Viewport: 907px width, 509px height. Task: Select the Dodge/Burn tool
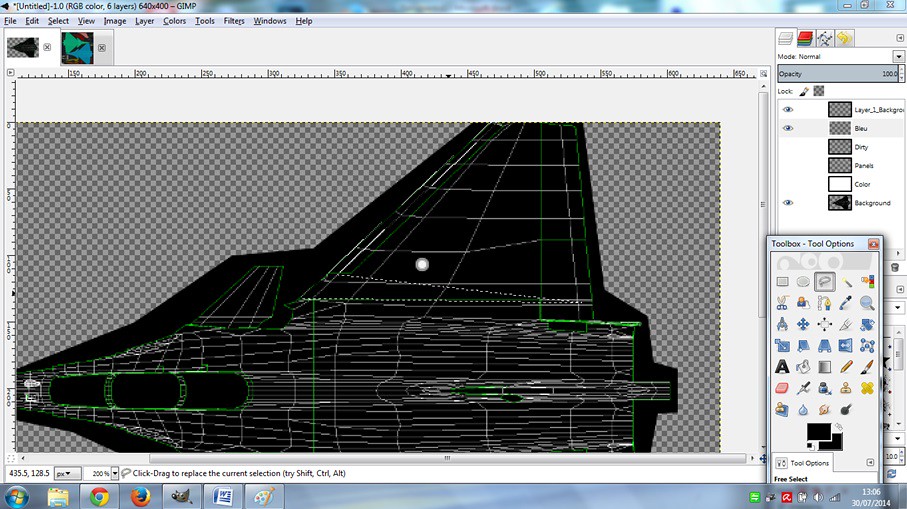pyautogui.click(x=846, y=410)
